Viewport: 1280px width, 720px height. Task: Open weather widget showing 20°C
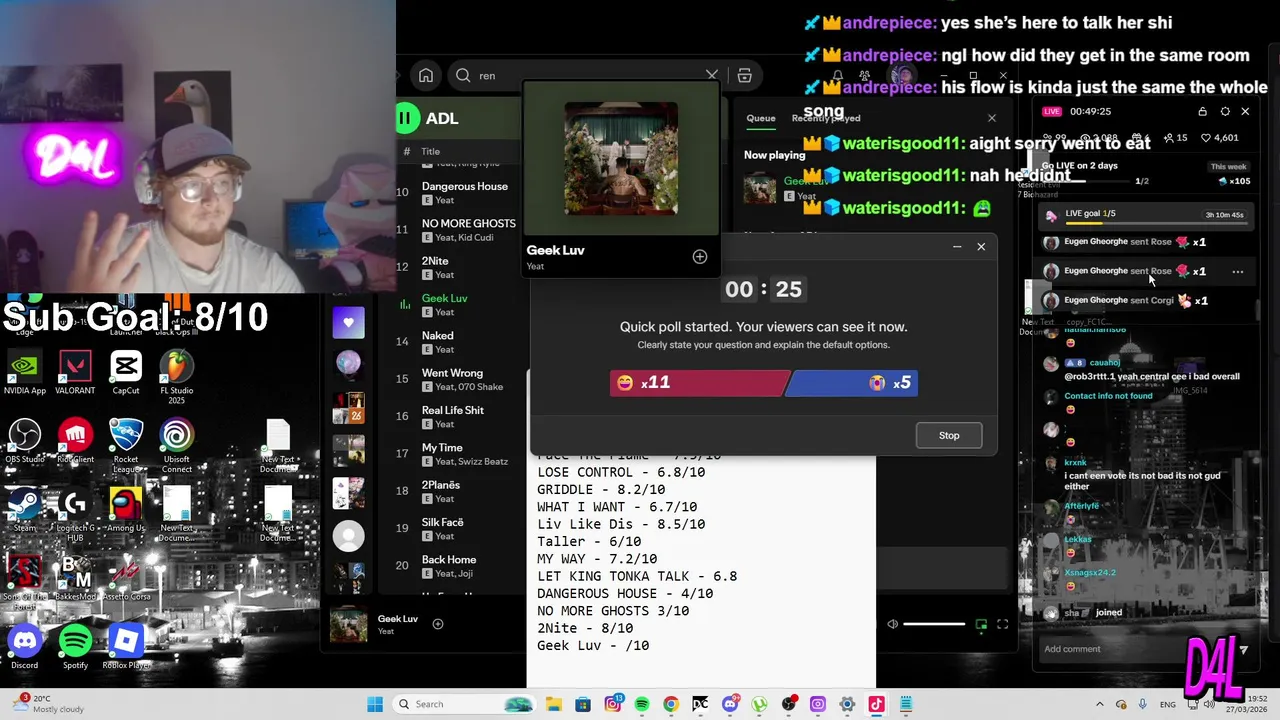(50, 704)
